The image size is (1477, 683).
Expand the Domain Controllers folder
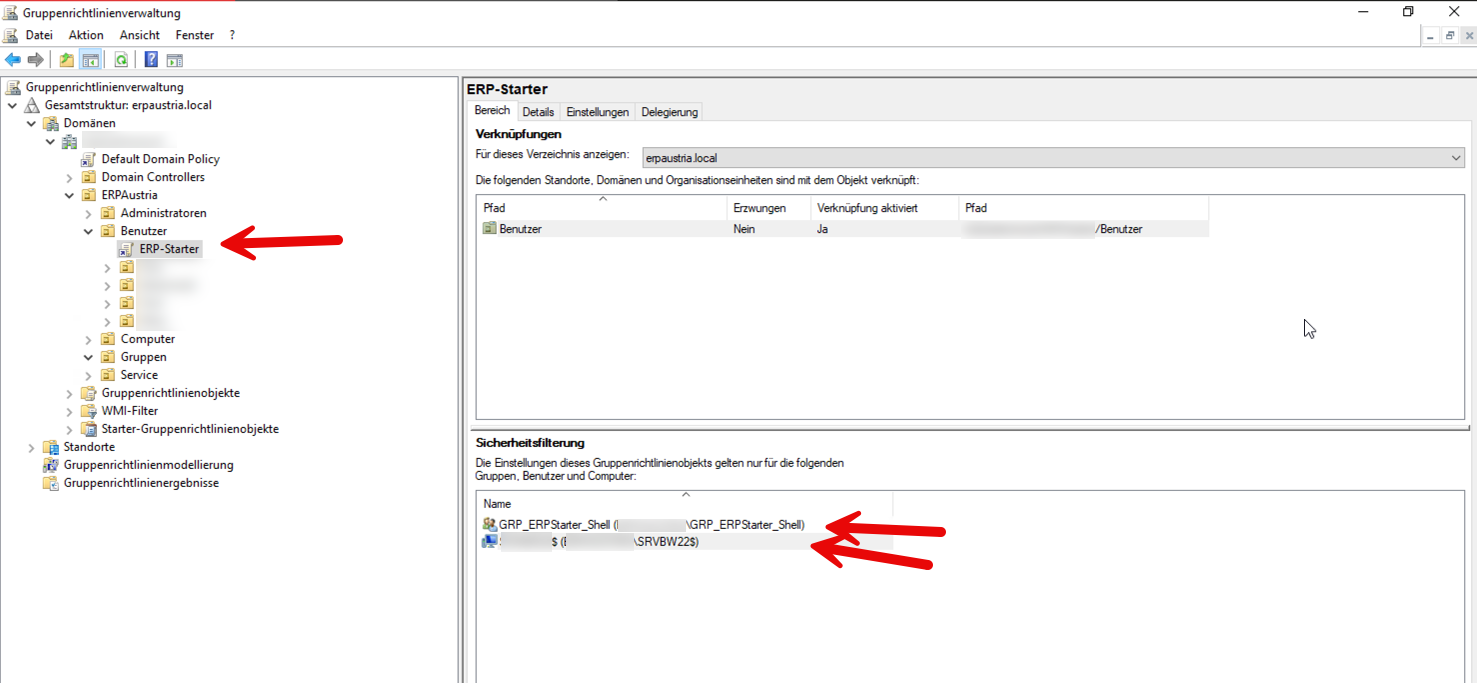pos(69,177)
